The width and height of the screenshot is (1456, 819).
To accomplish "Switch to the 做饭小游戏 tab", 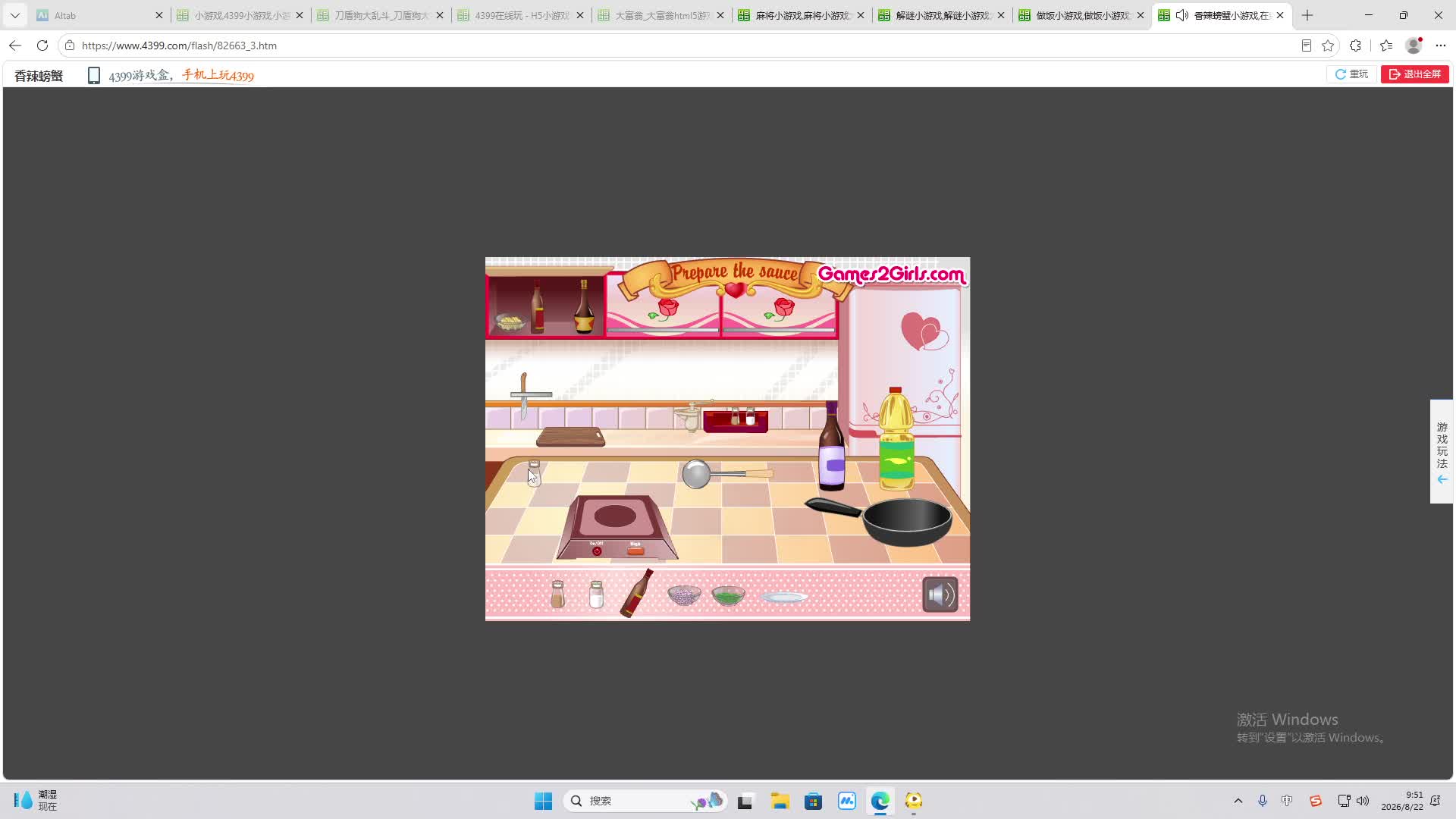I will click(1081, 15).
